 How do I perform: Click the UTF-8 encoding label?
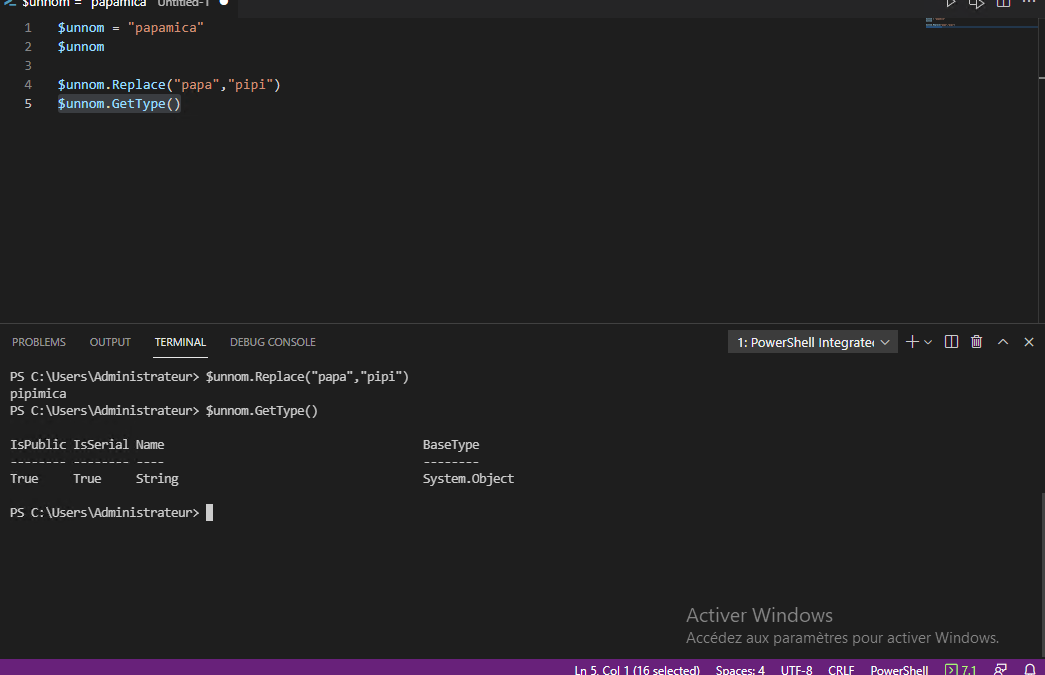[796, 669]
